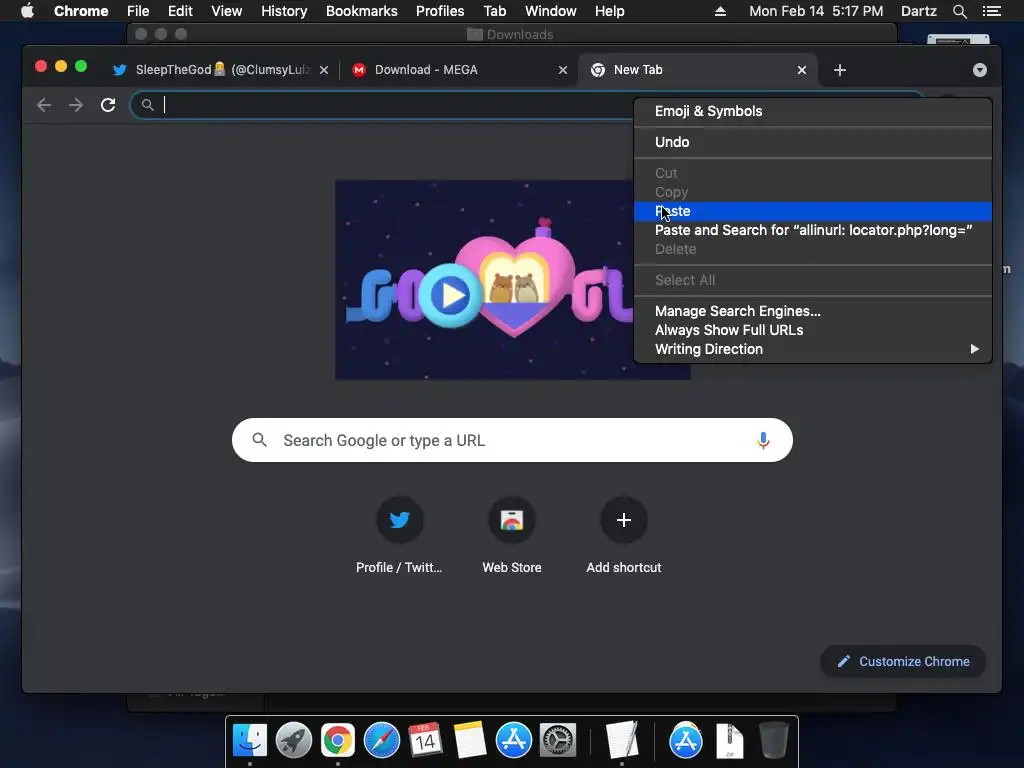
Task: Open the Applications folder in dock
Action: (686, 741)
